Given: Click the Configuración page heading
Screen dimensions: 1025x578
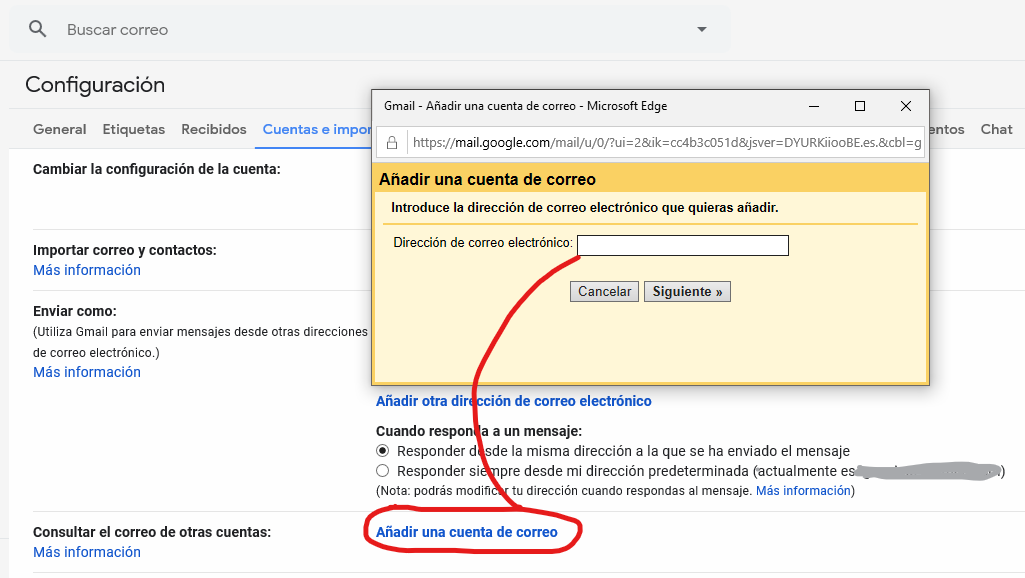Looking at the screenshot, I should [x=95, y=84].
